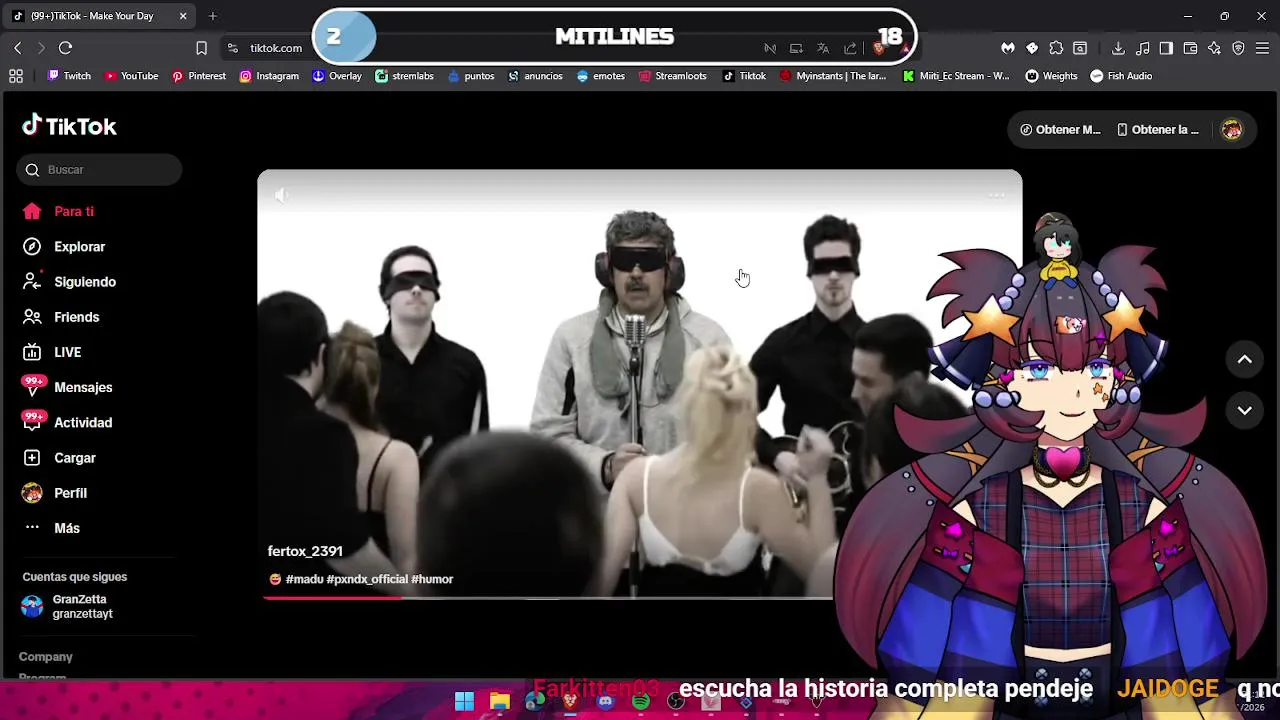
Task: Open the apps grid in bookmarks bar
Action: [16, 76]
